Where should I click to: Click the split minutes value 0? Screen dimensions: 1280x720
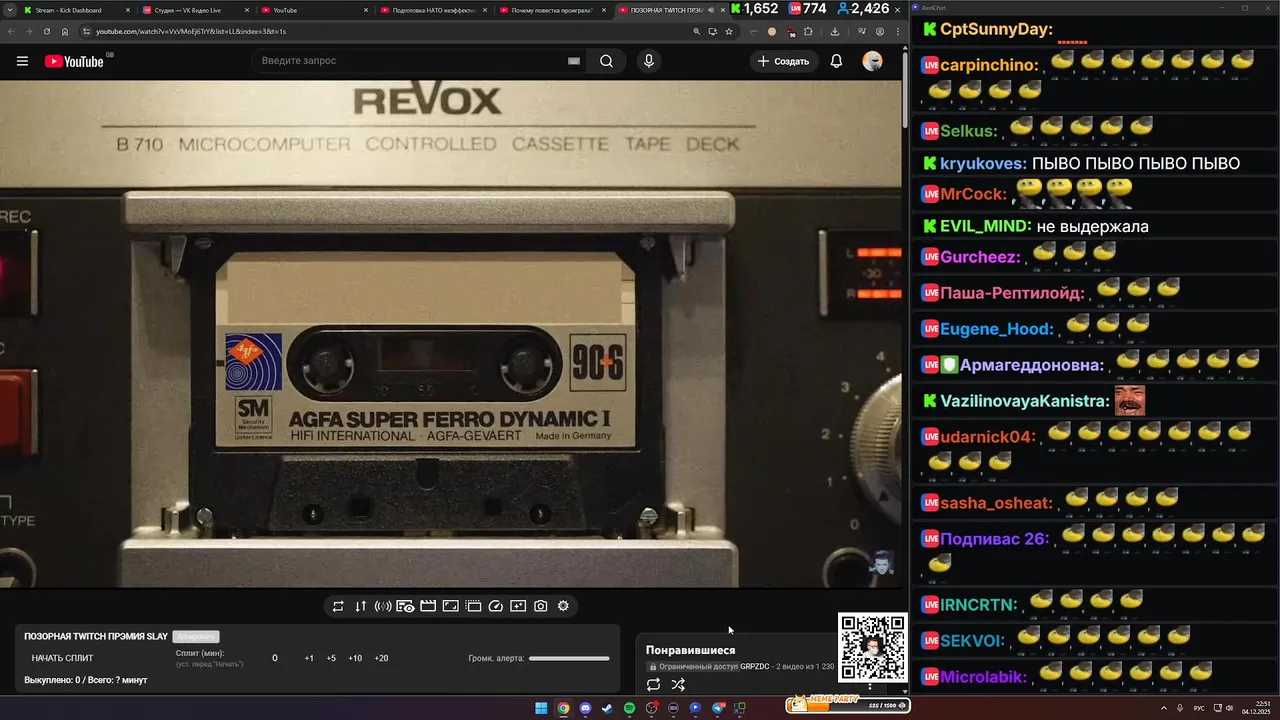pos(275,658)
